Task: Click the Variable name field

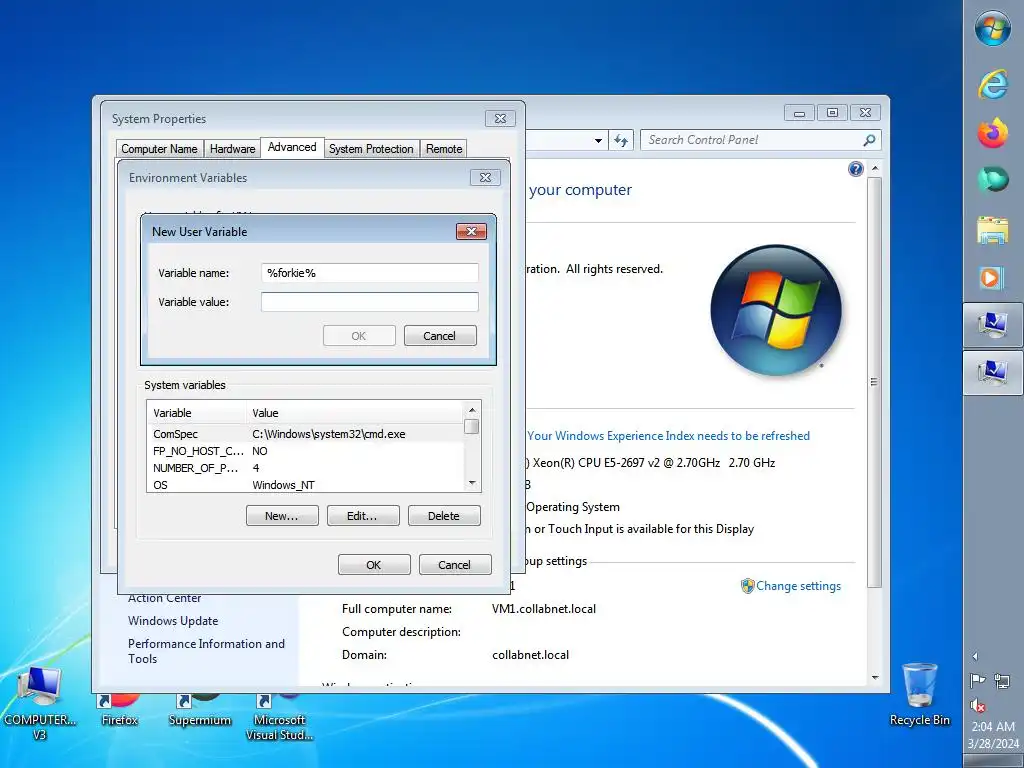Action: pos(370,273)
